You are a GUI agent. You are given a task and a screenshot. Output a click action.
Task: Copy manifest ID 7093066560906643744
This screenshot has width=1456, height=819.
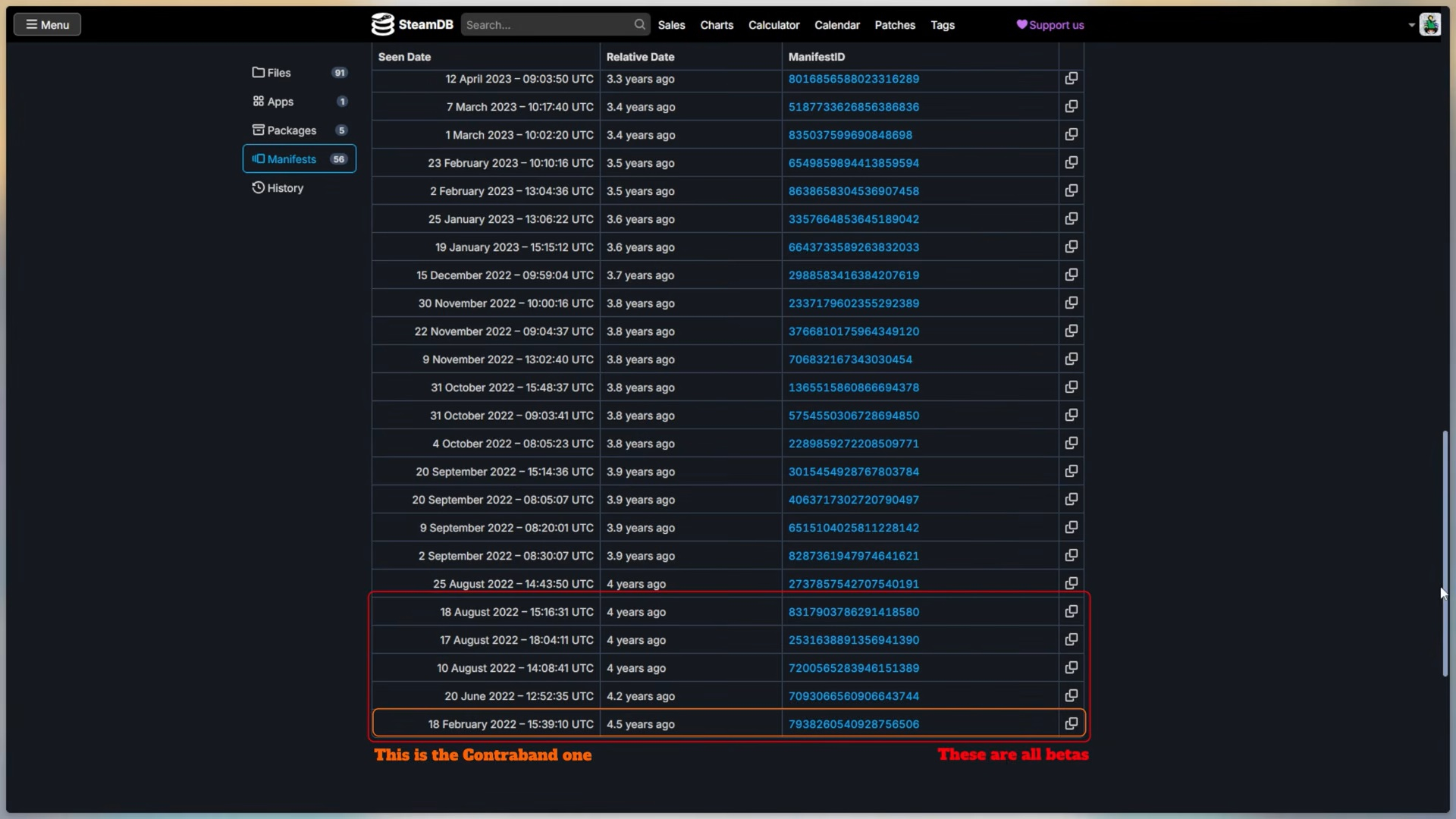tap(1071, 696)
